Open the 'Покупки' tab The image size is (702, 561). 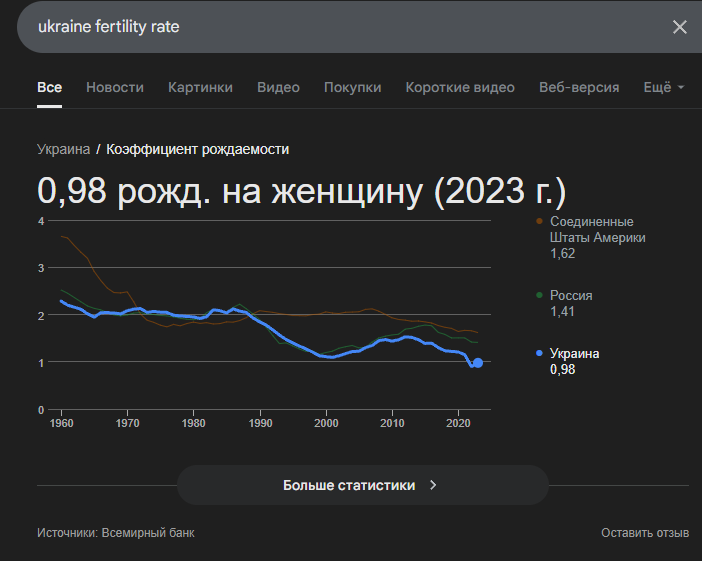[x=352, y=87]
